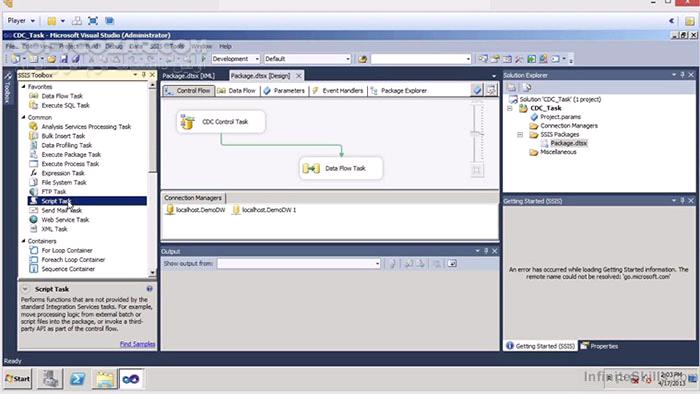The height and width of the screenshot is (394, 700).
Task: Click zoom-to-fit button on design canvas
Action: coord(477,170)
